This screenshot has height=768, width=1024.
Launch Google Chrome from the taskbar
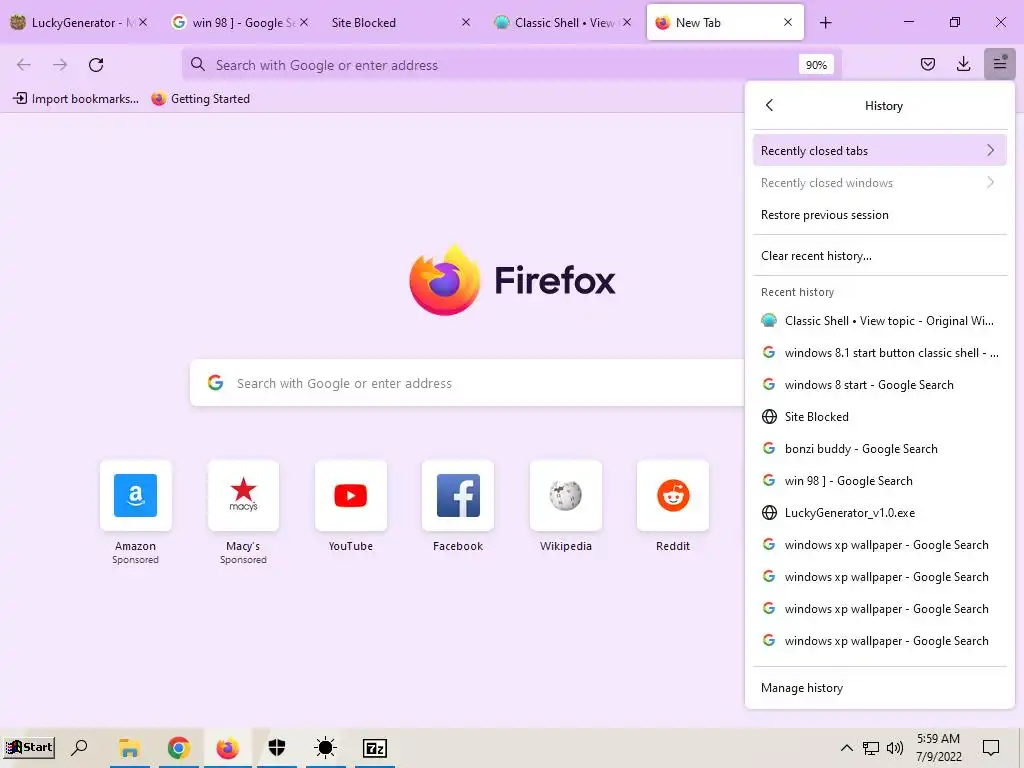pyautogui.click(x=178, y=748)
